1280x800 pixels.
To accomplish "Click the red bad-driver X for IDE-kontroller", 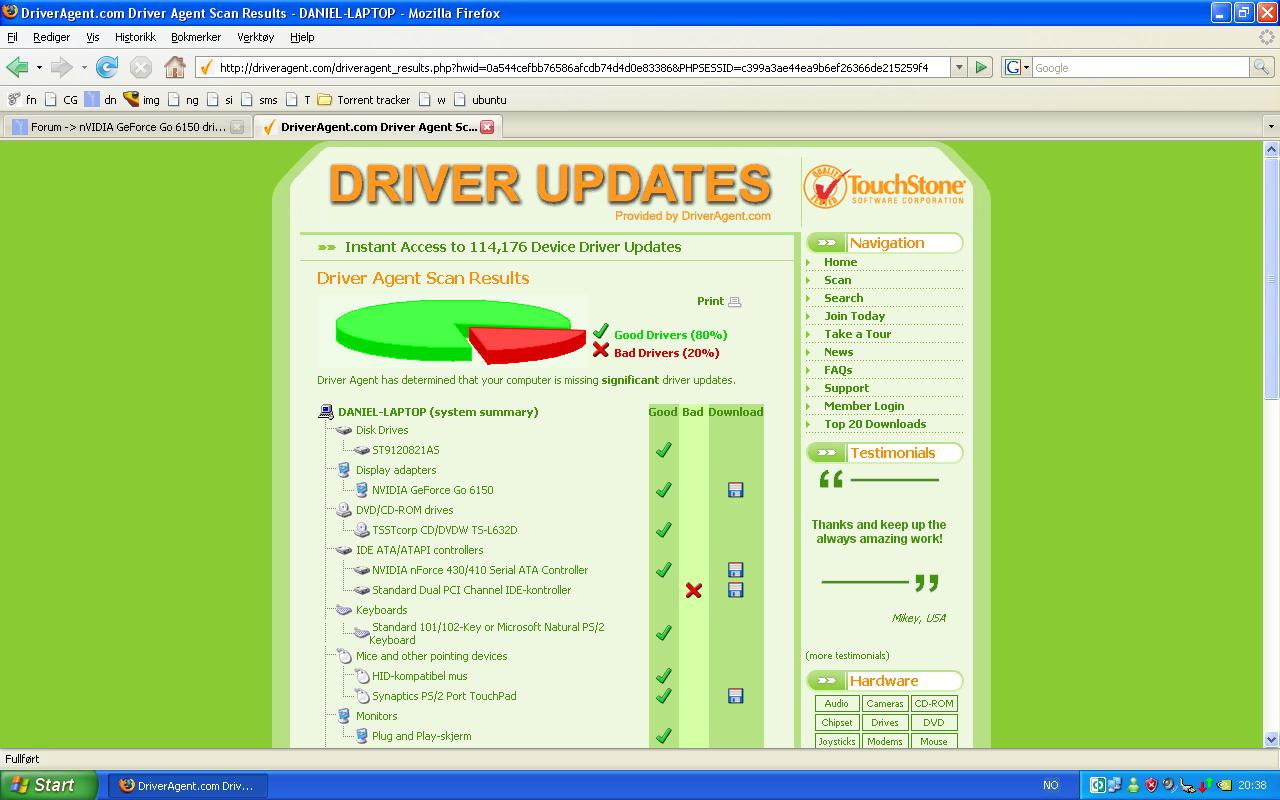I will (693, 590).
